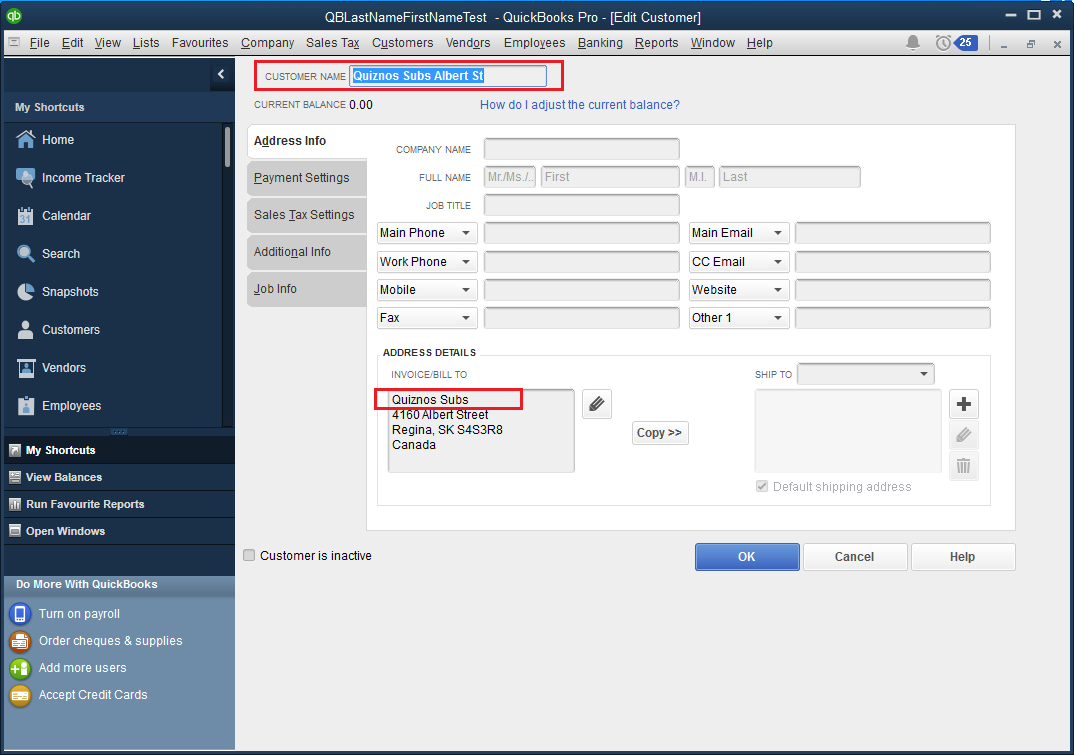Open Run Favourite Reports panel
The image size is (1074, 755).
pos(119,504)
